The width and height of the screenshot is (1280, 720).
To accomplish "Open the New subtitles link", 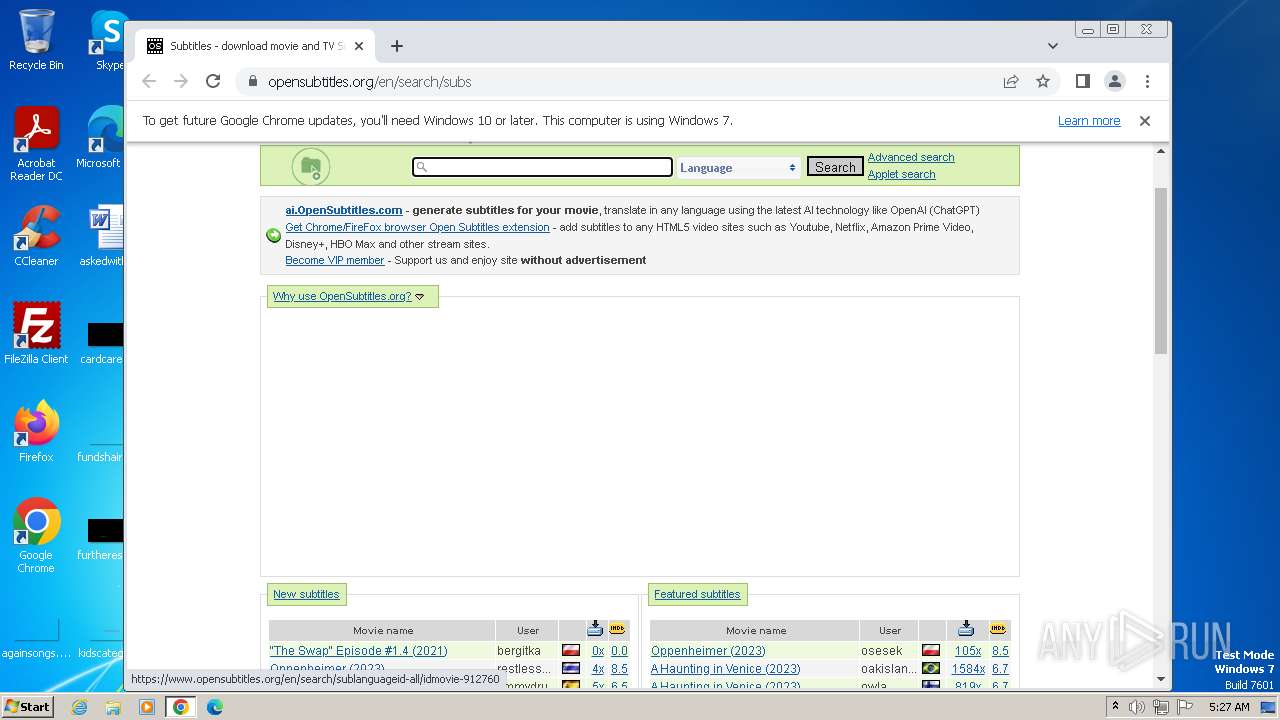I will pyautogui.click(x=306, y=594).
